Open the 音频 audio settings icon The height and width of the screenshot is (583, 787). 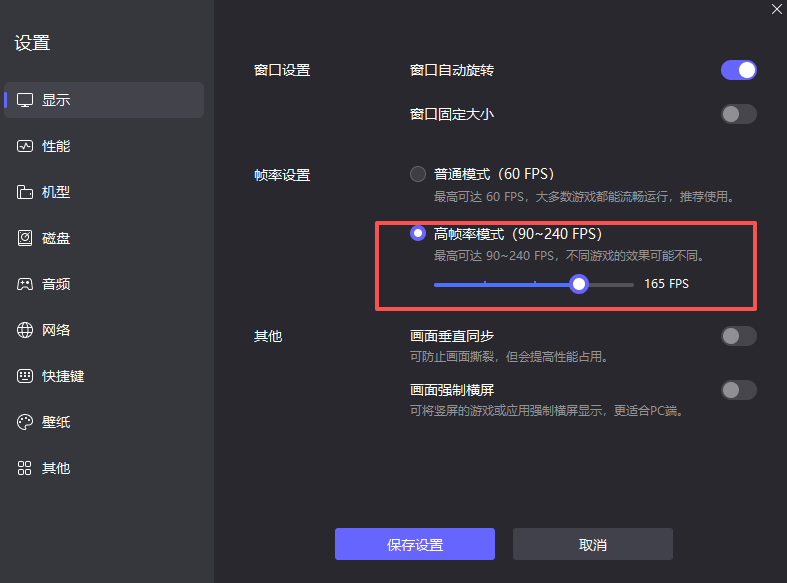click(x=25, y=284)
